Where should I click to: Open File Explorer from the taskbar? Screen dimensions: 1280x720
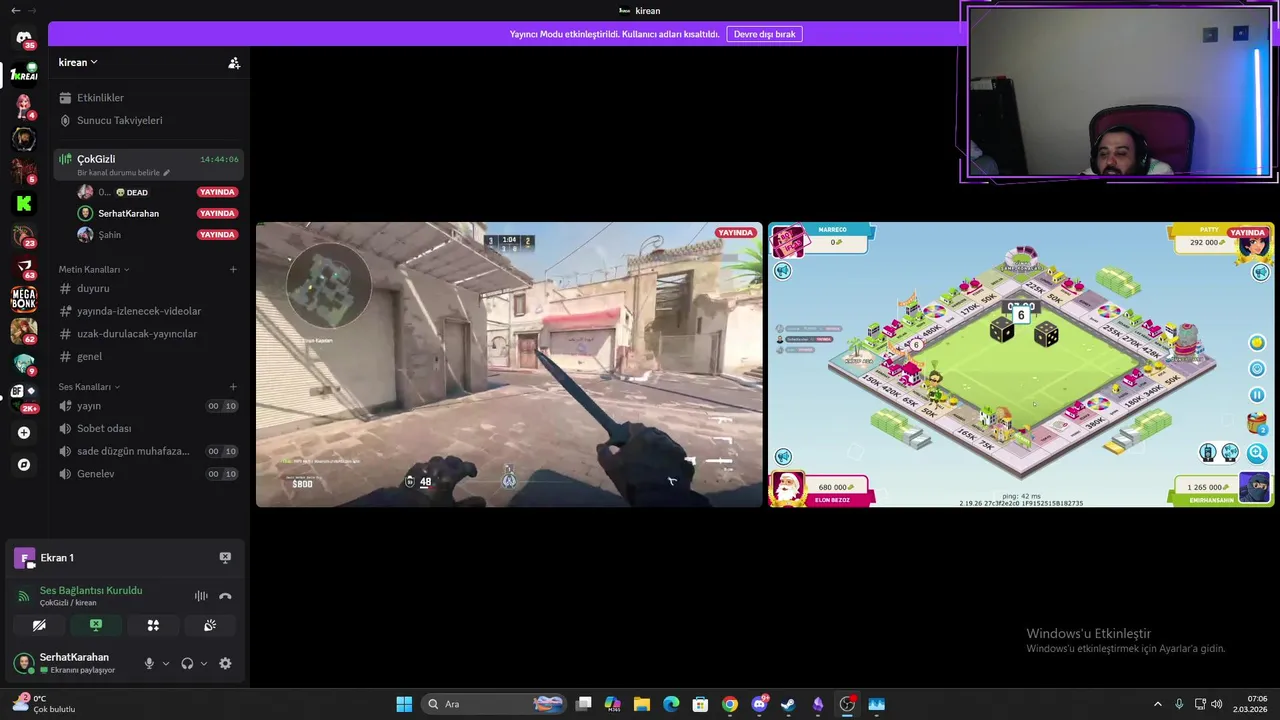(642, 704)
